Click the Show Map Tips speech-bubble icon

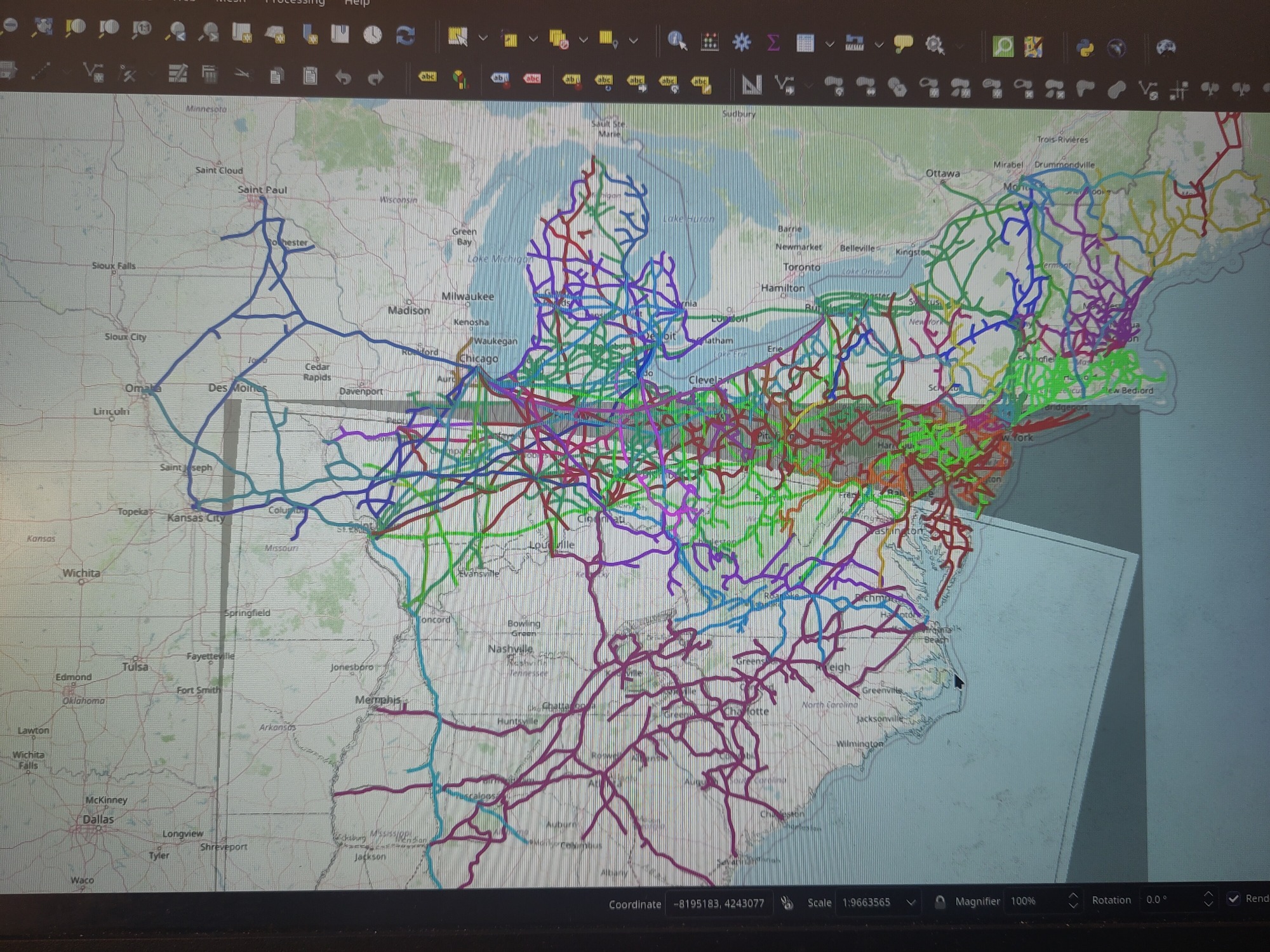click(902, 44)
